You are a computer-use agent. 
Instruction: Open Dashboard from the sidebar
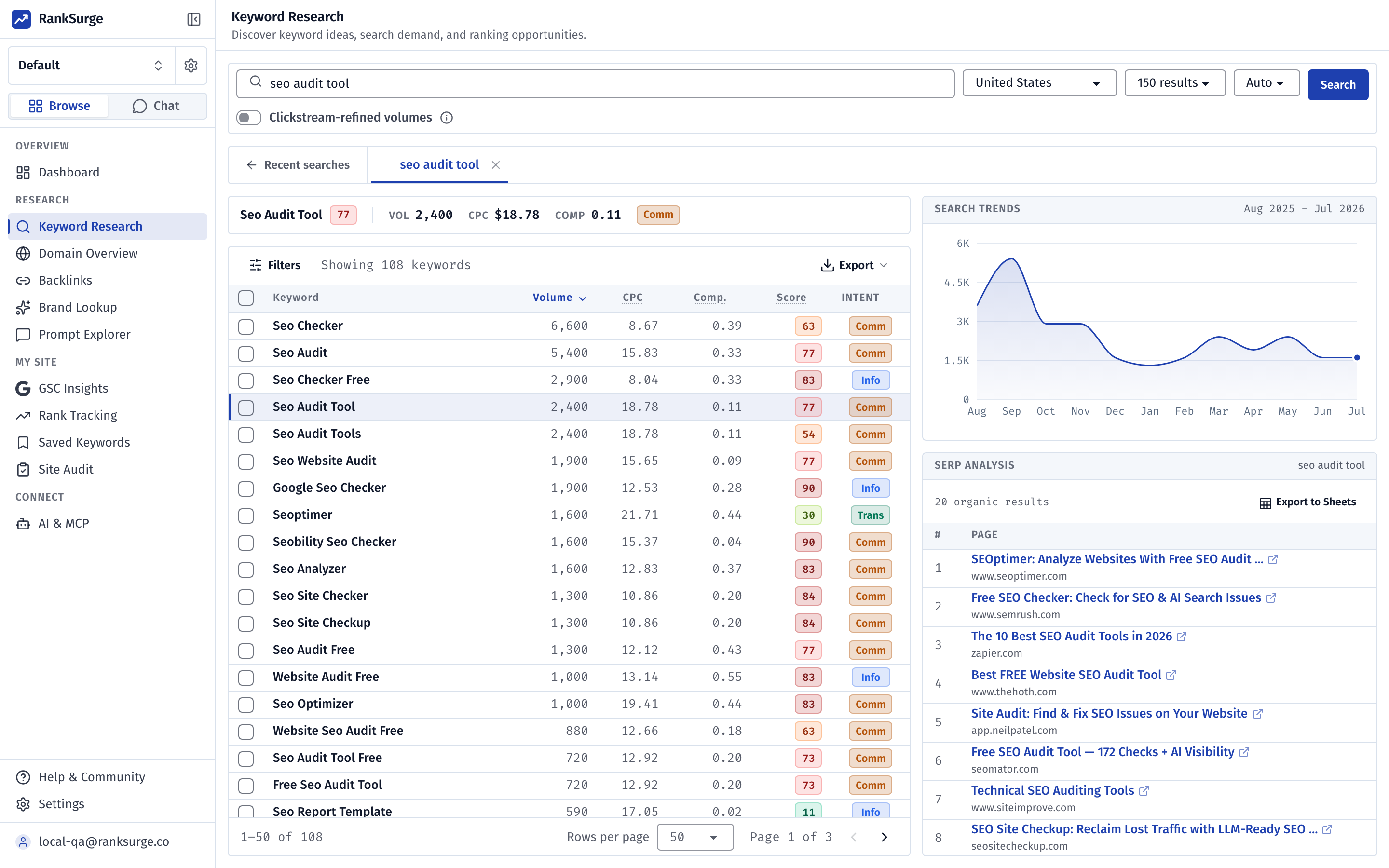coord(108,172)
